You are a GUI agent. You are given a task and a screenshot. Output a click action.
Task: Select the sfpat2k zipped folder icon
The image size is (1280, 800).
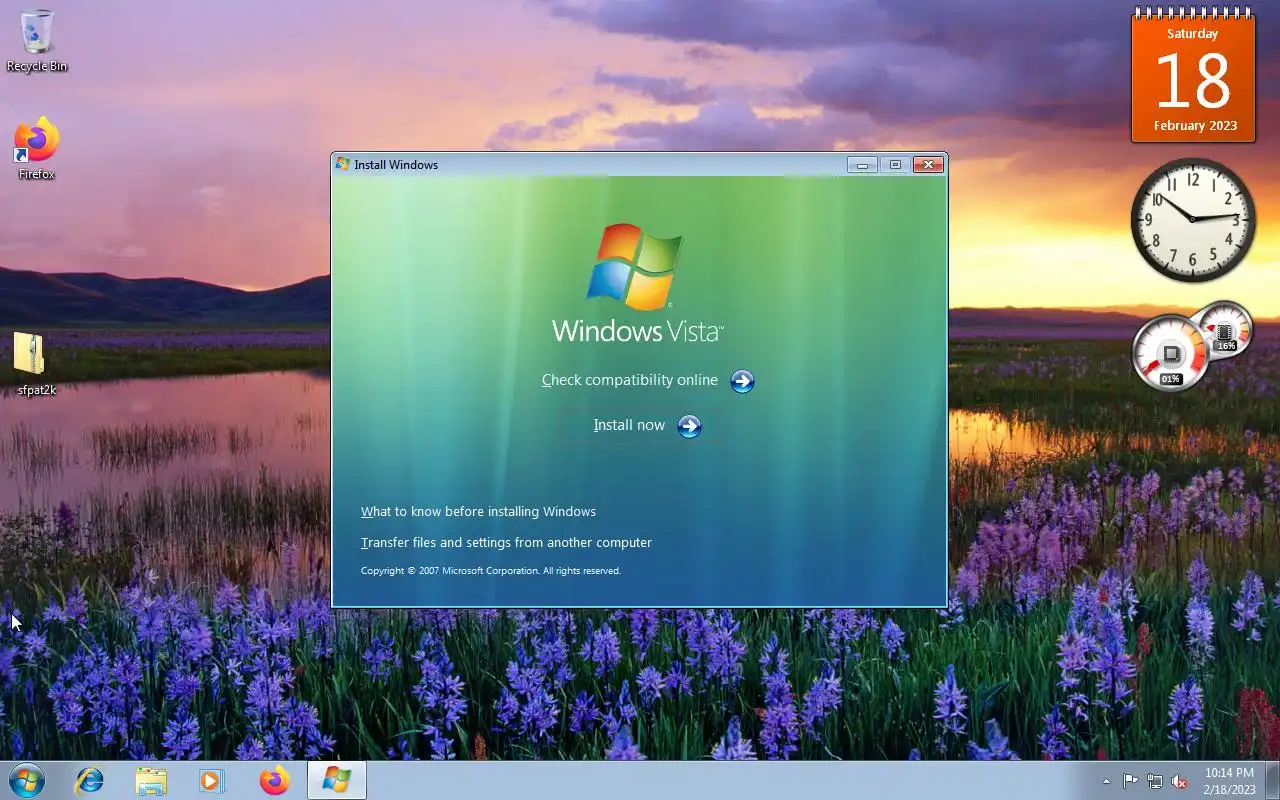(37, 364)
